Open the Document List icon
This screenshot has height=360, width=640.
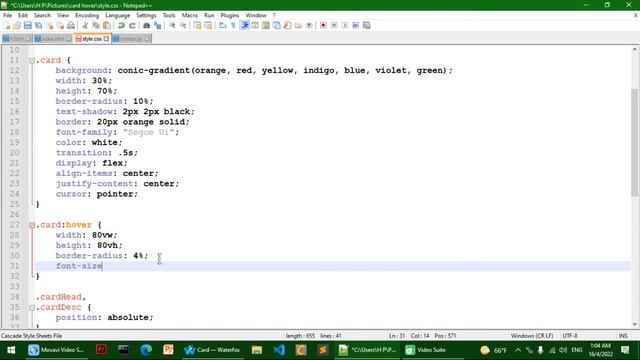point(276,25)
